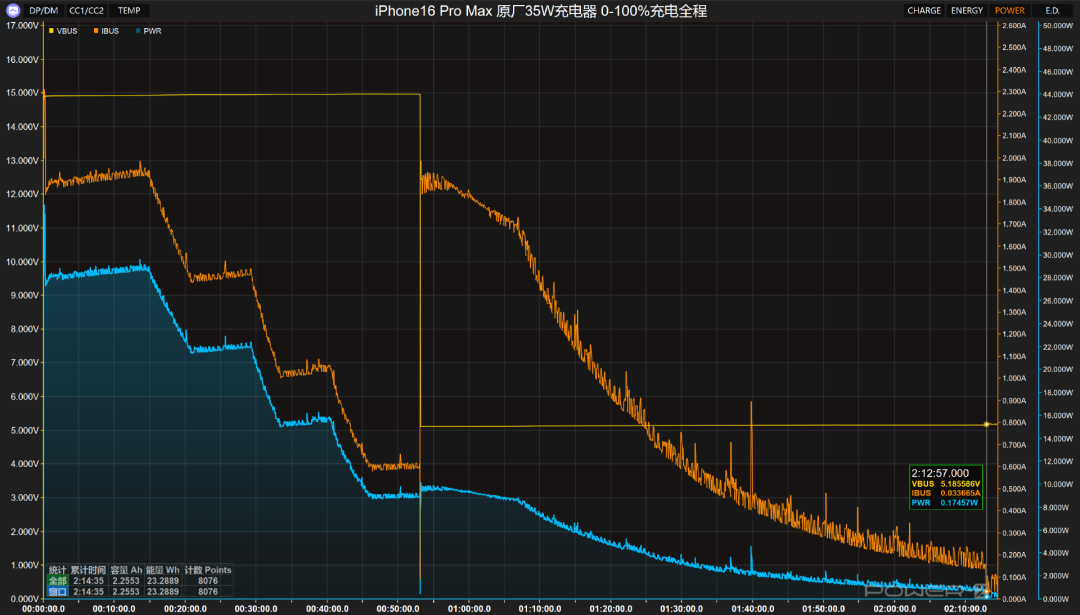
Task: Click the 01:40:00.0 time axis label
Action: (753, 609)
